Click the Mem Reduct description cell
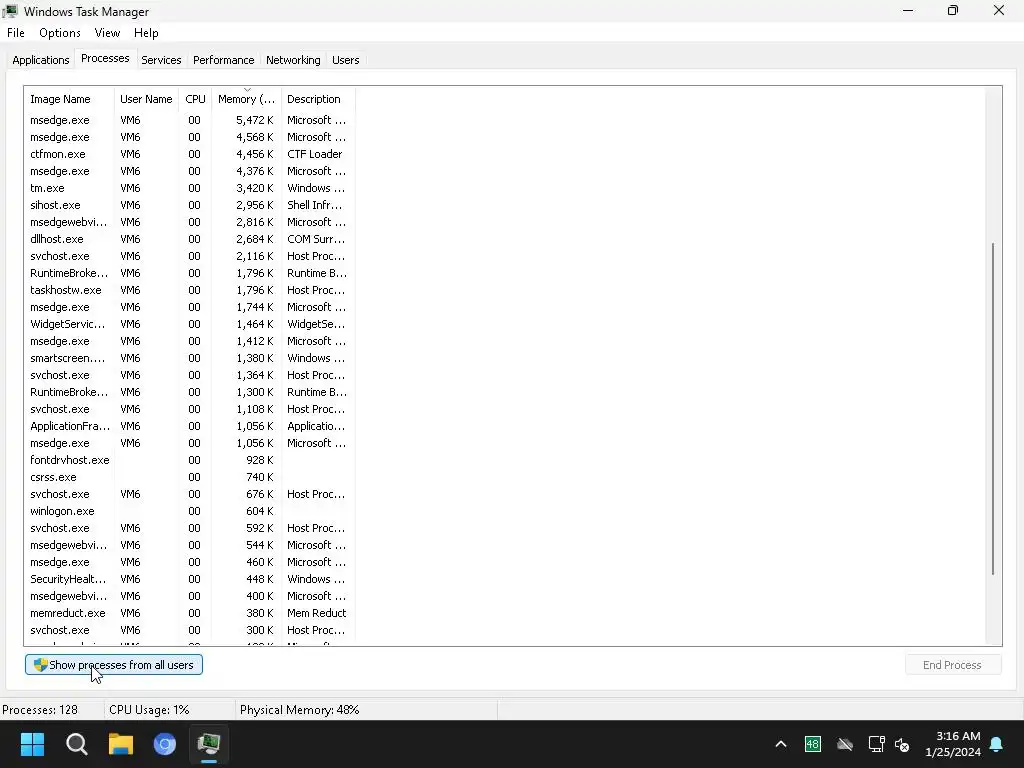This screenshot has width=1024, height=768. click(317, 613)
